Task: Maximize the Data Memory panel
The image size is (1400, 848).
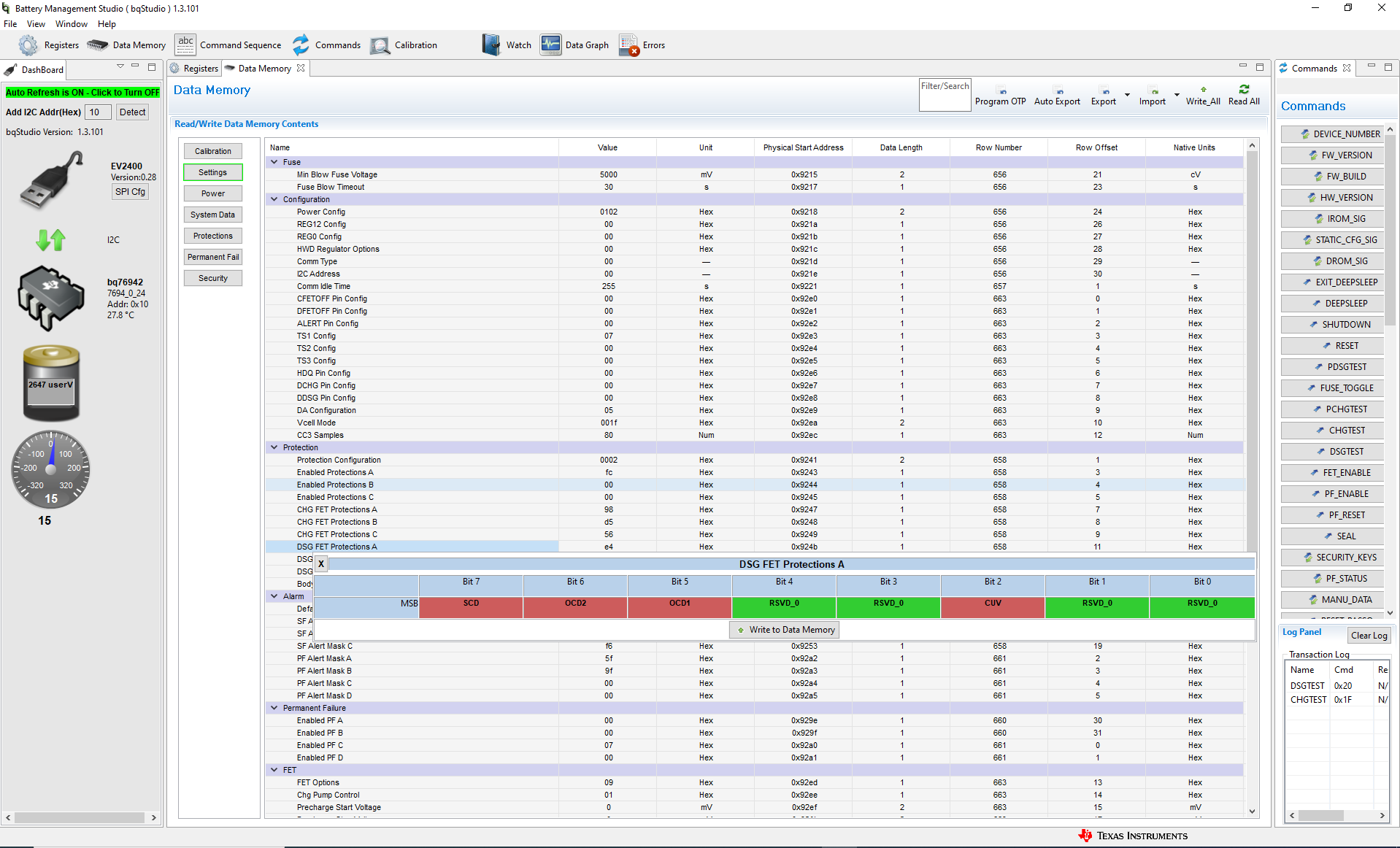Action: tap(1260, 67)
